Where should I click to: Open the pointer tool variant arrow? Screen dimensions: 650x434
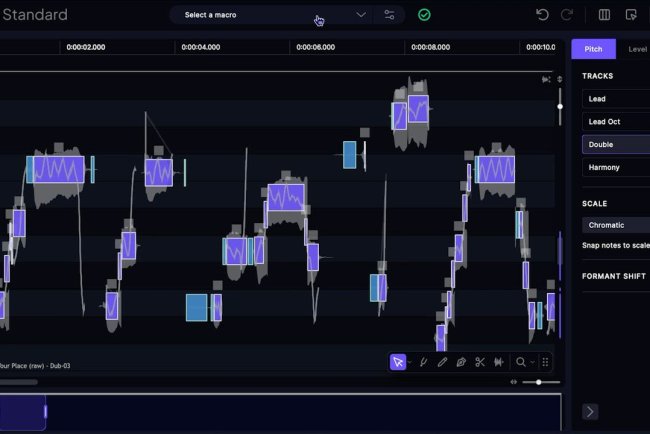click(x=410, y=363)
